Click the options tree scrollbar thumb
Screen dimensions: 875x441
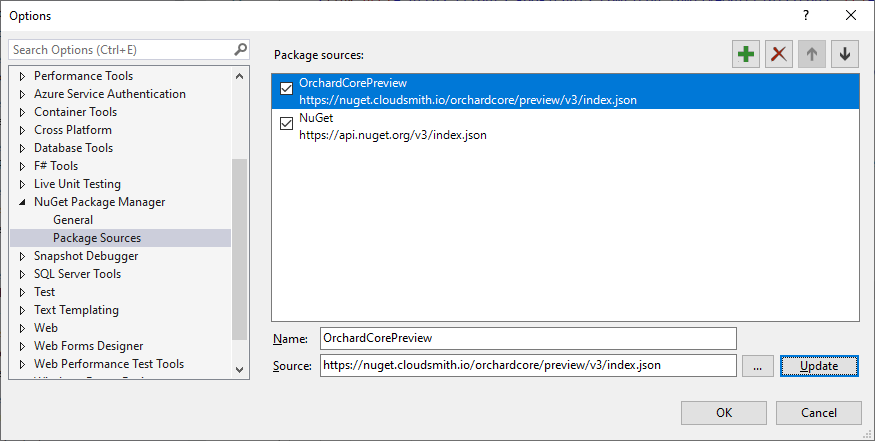(x=239, y=250)
